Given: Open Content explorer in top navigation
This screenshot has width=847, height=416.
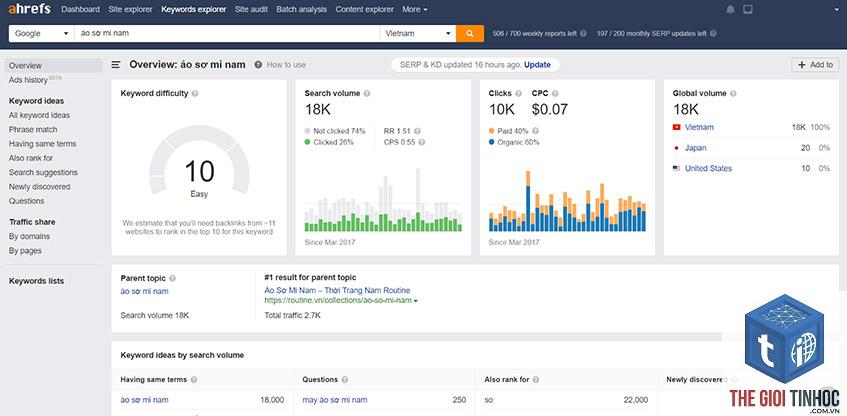Looking at the screenshot, I should [x=365, y=9].
